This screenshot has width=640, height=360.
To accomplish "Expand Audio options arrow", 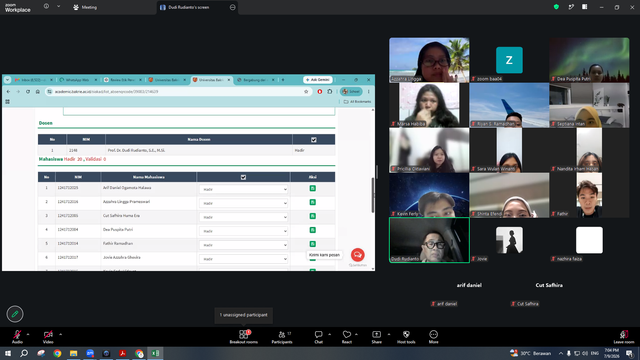I will pyautogui.click(x=28, y=334).
